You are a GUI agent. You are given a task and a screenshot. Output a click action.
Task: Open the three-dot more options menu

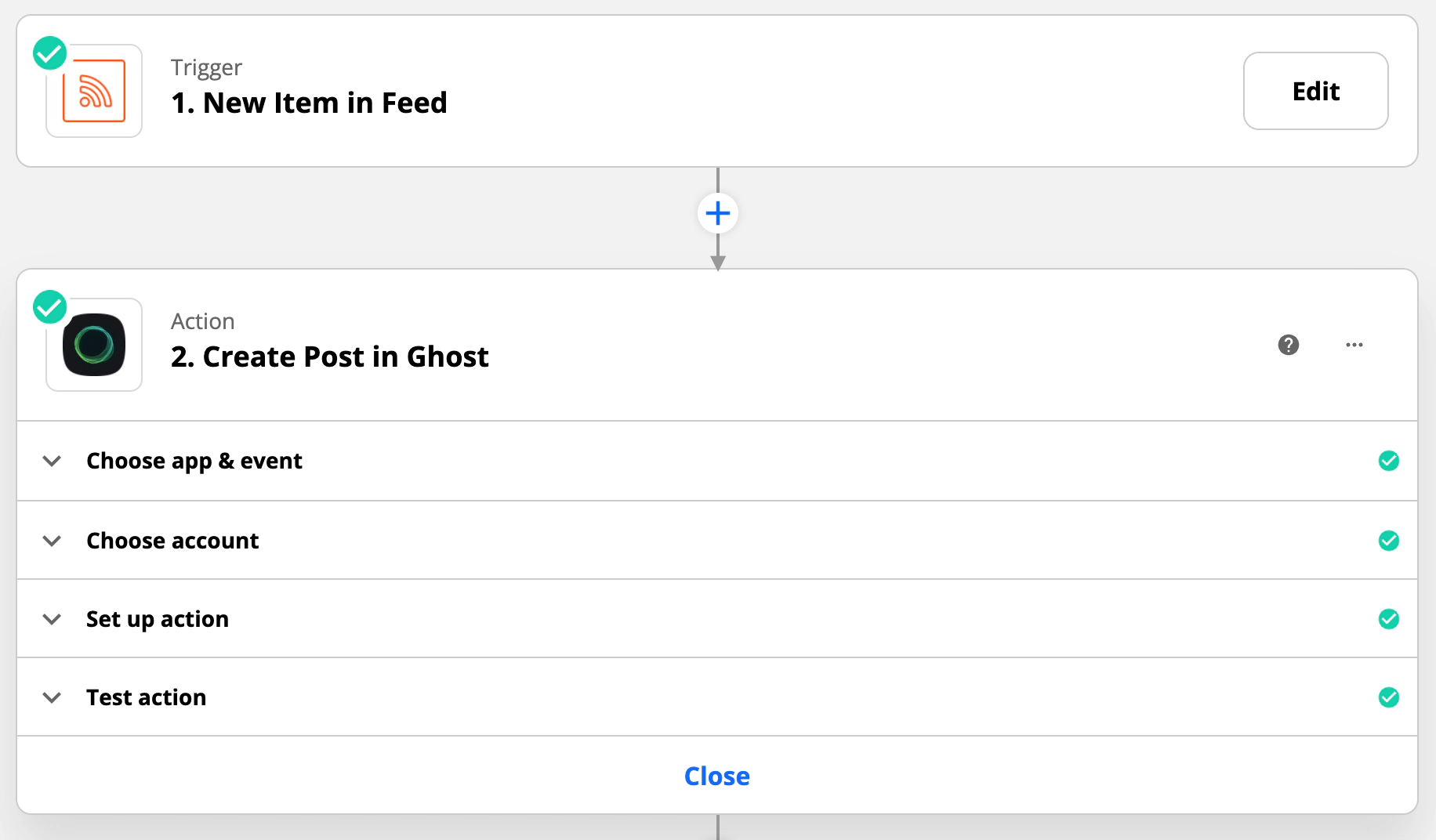pos(1354,345)
